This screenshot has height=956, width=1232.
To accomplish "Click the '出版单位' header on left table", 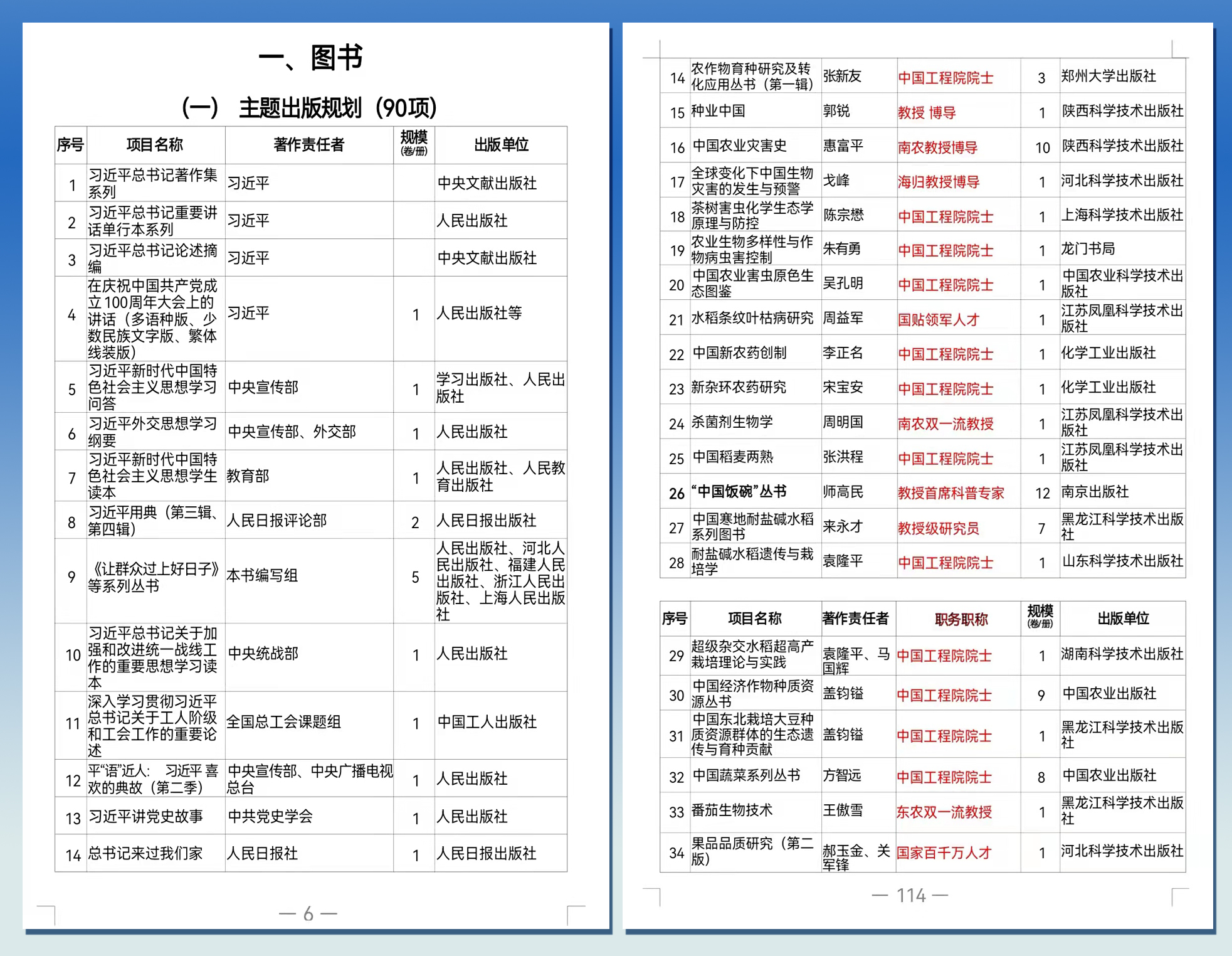I will [500, 145].
